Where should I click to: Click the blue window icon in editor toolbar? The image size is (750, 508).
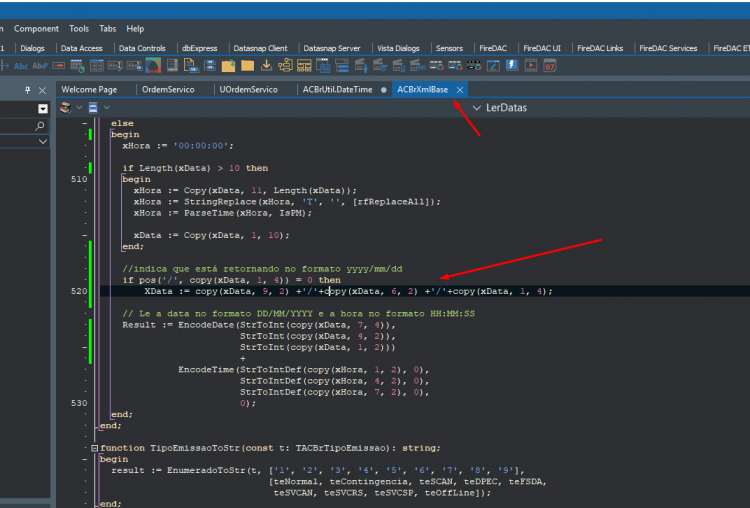(x=93, y=108)
